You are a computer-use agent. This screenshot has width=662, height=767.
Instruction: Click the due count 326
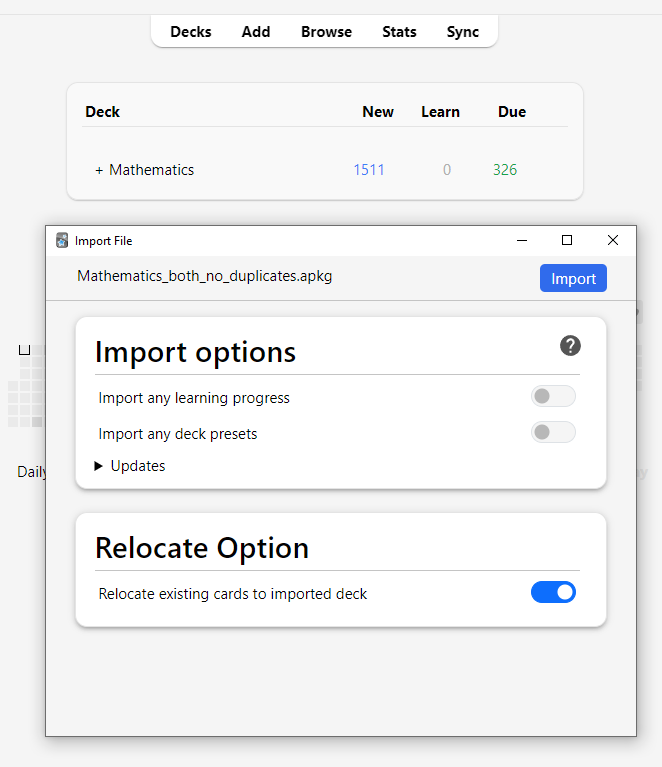(x=505, y=170)
